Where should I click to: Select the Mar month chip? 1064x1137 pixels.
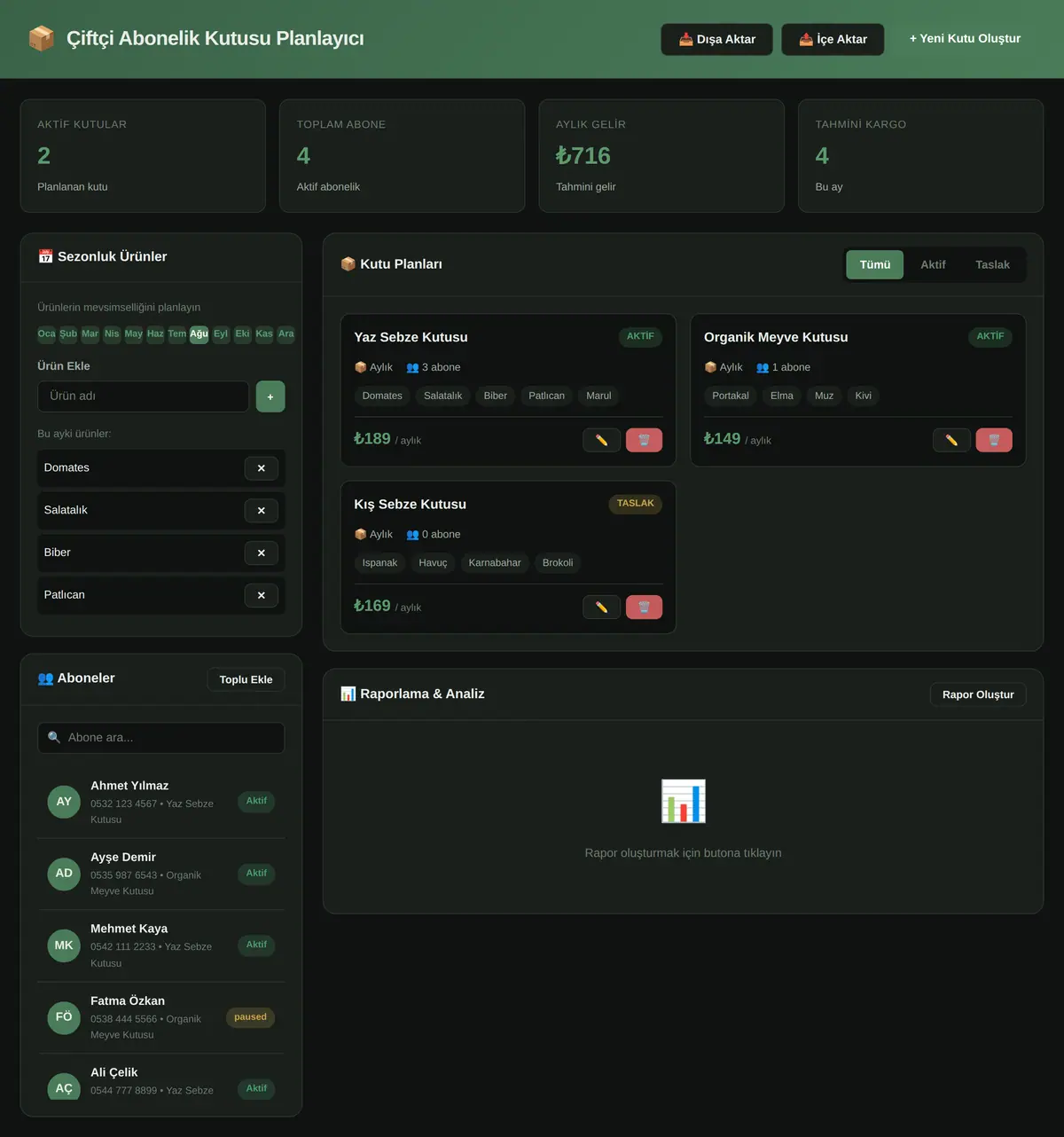click(90, 334)
